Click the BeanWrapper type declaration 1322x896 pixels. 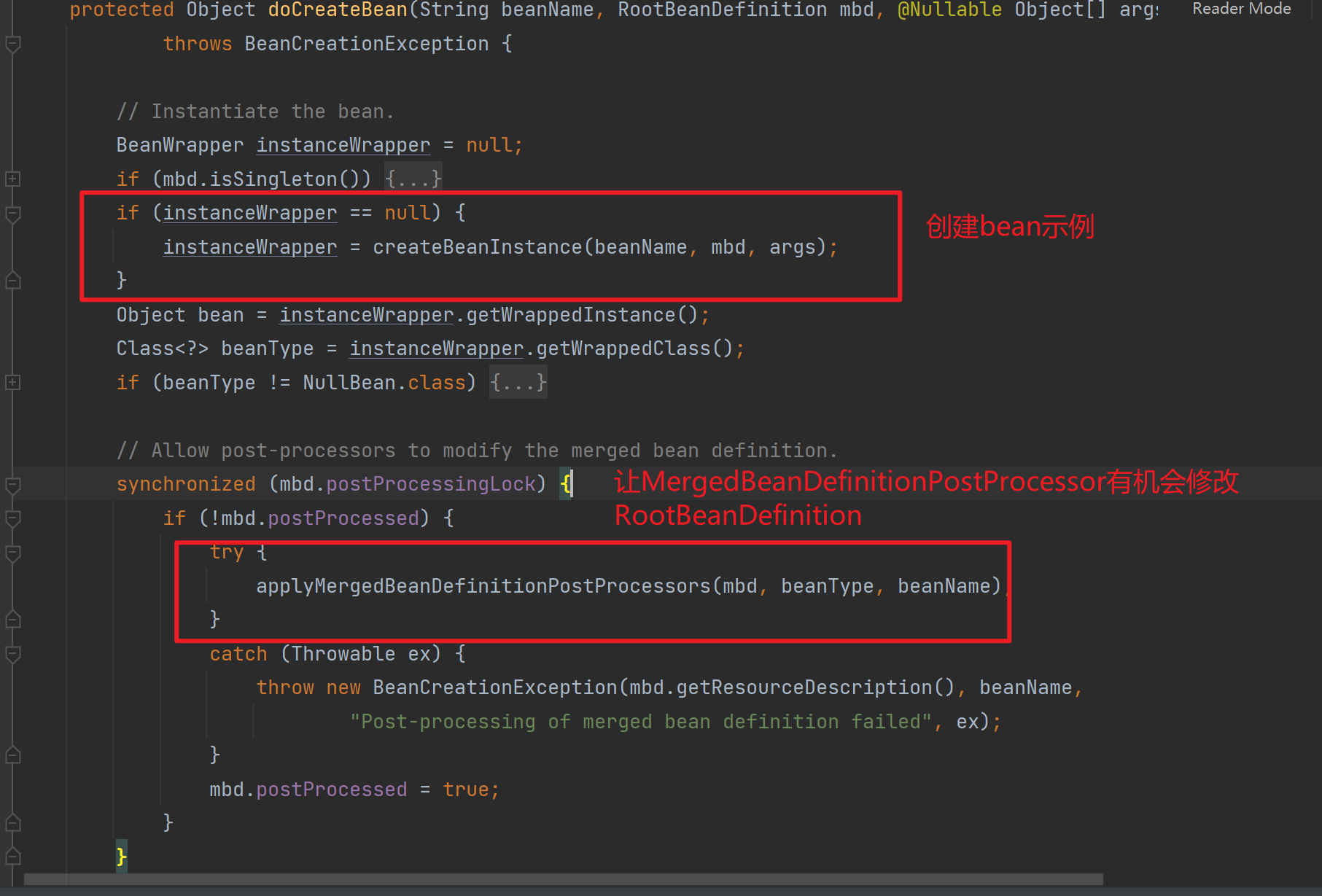[x=180, y=145]
